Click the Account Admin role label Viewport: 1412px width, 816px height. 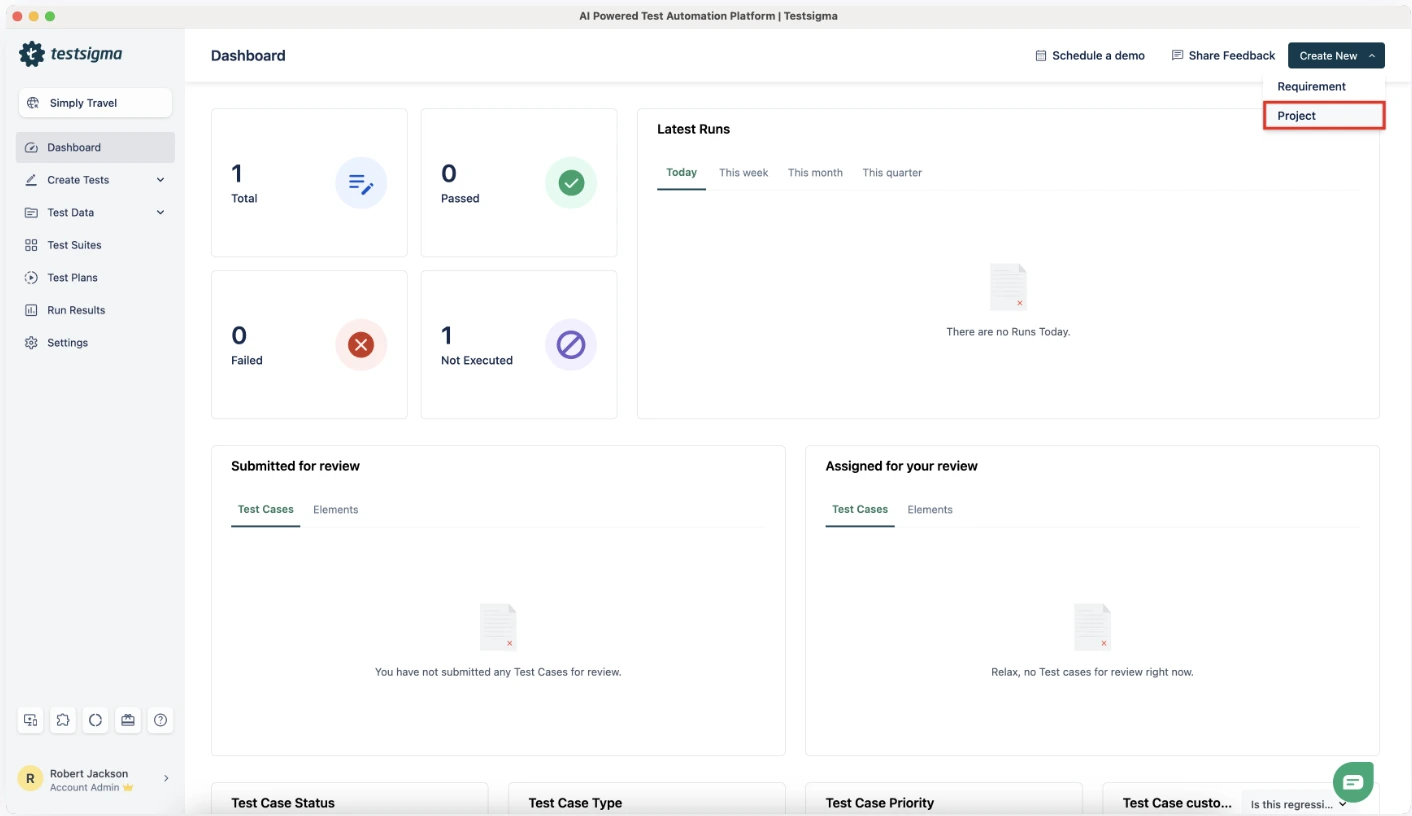tap(85, 788)
